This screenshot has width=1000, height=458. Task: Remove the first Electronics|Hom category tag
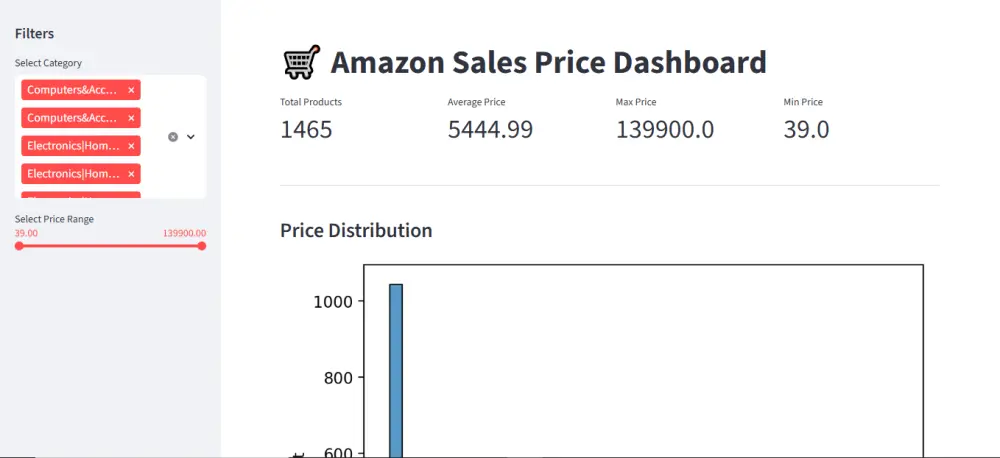tap(131, 146)
